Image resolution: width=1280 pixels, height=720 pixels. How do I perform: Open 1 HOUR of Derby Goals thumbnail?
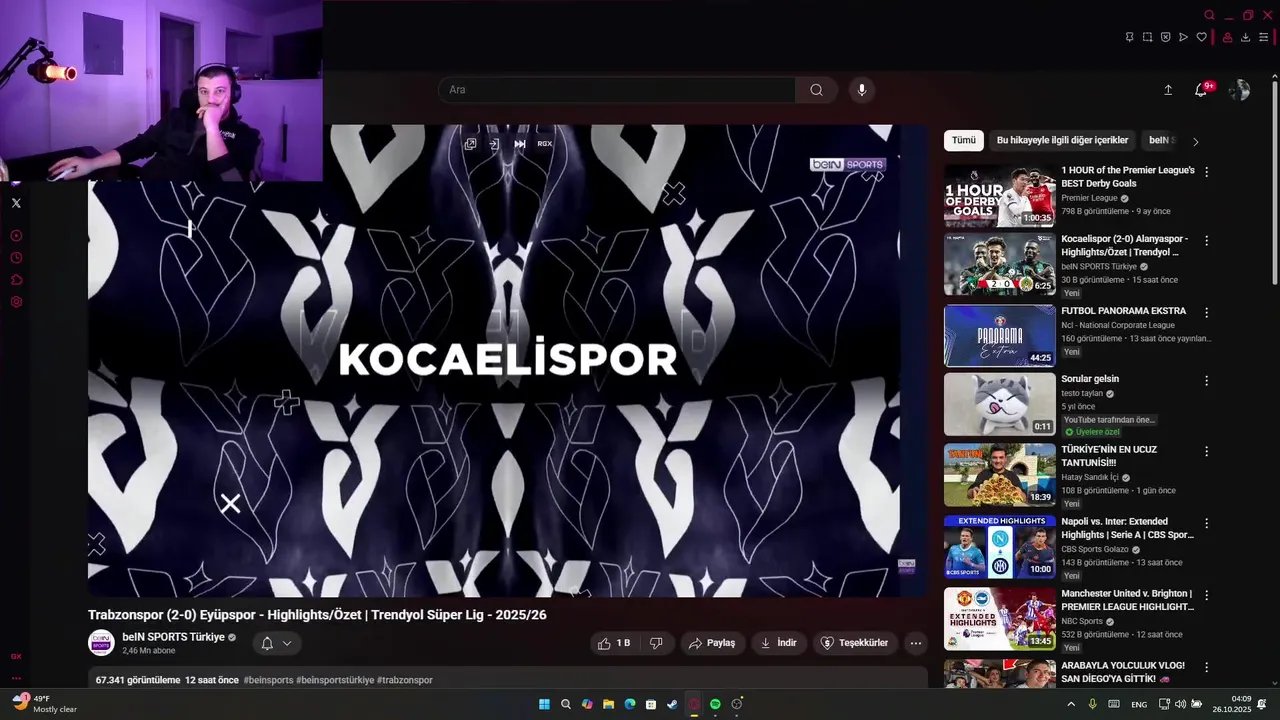coord(1000,196)
